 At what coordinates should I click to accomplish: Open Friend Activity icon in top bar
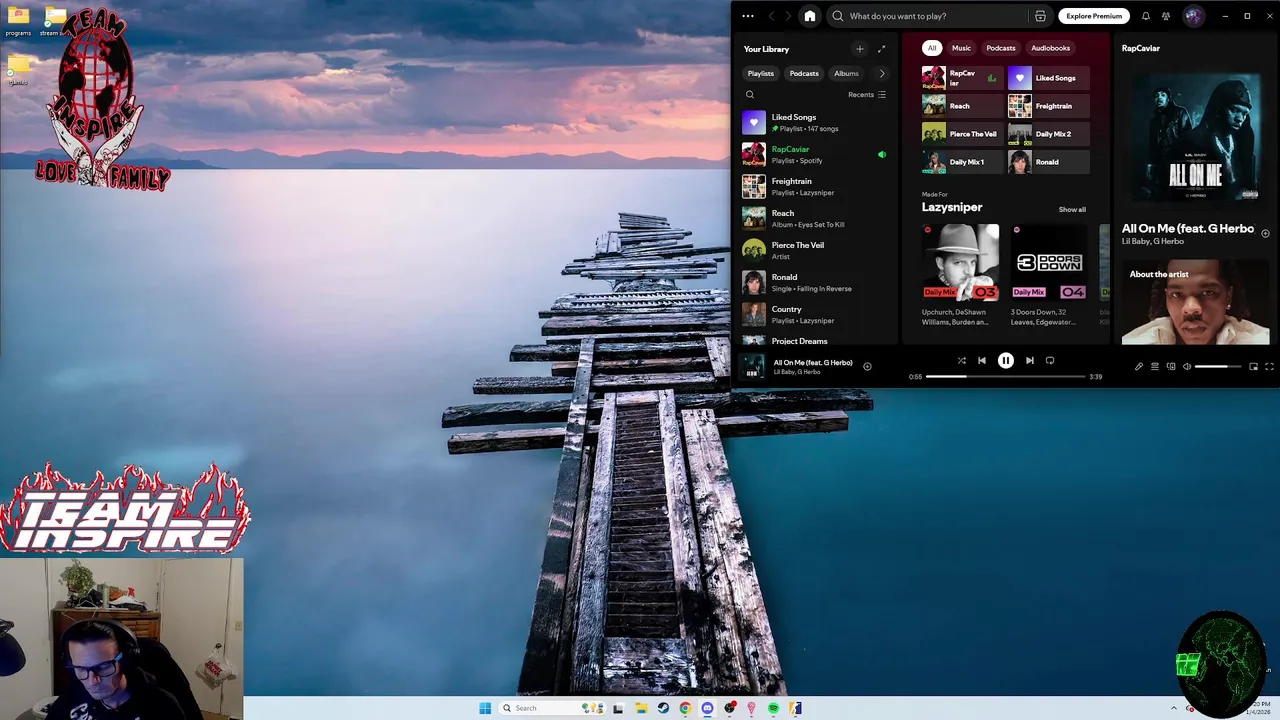click(1166, 16)
